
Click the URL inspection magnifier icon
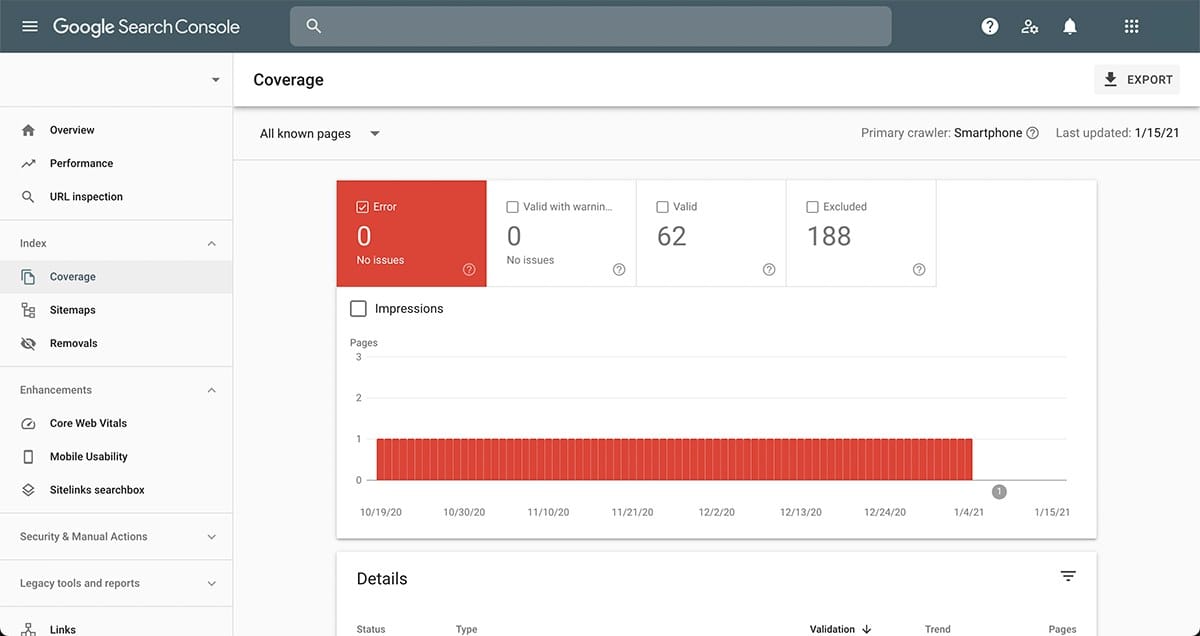tap(28, 197)
